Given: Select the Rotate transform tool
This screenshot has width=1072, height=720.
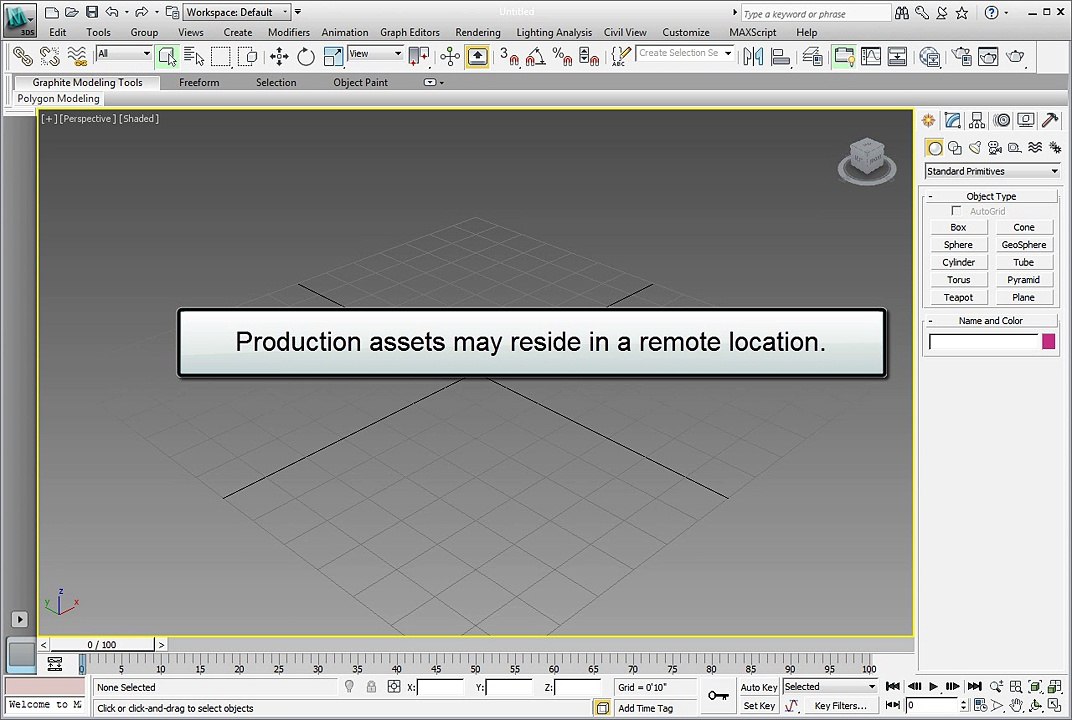Looking at the screenshot, I should (306, 56).
